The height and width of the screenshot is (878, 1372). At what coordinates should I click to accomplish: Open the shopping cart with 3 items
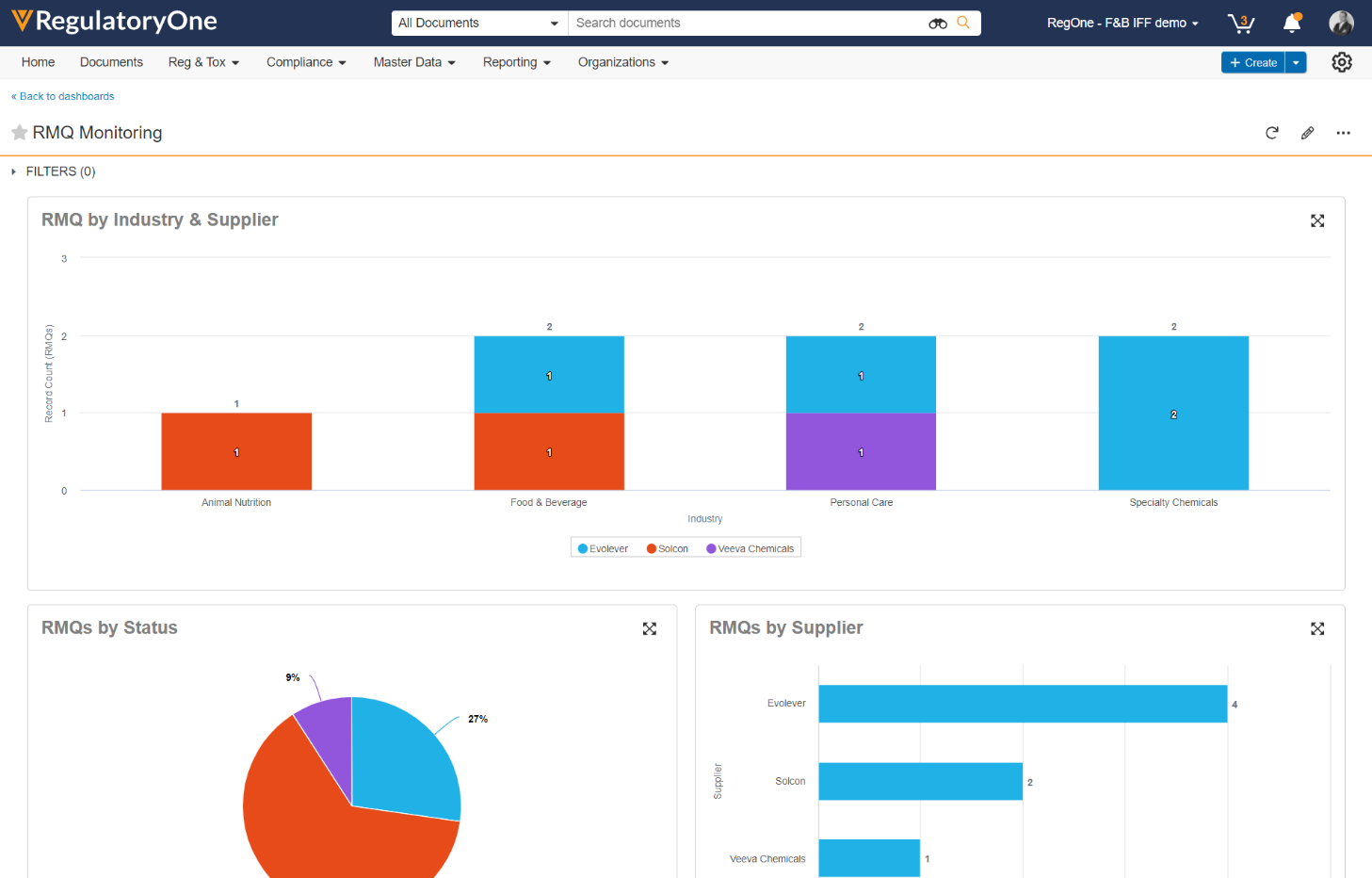[x=1241, y=23]
